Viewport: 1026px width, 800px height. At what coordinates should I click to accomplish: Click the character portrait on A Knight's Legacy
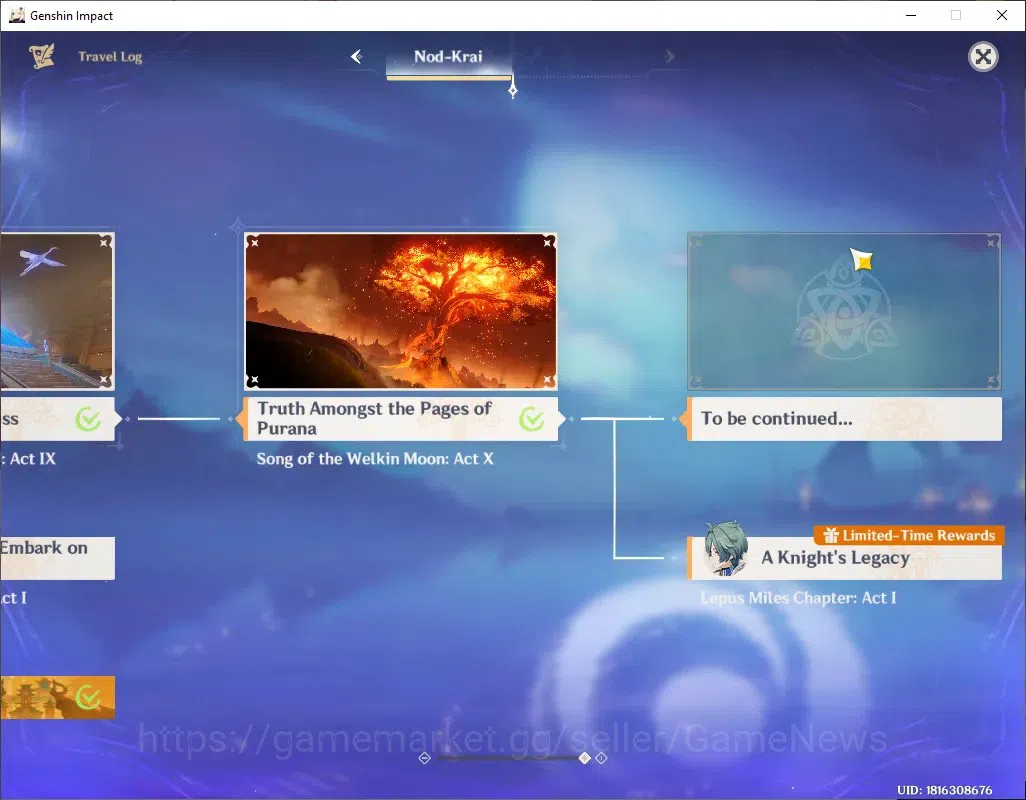coord(726,549)
